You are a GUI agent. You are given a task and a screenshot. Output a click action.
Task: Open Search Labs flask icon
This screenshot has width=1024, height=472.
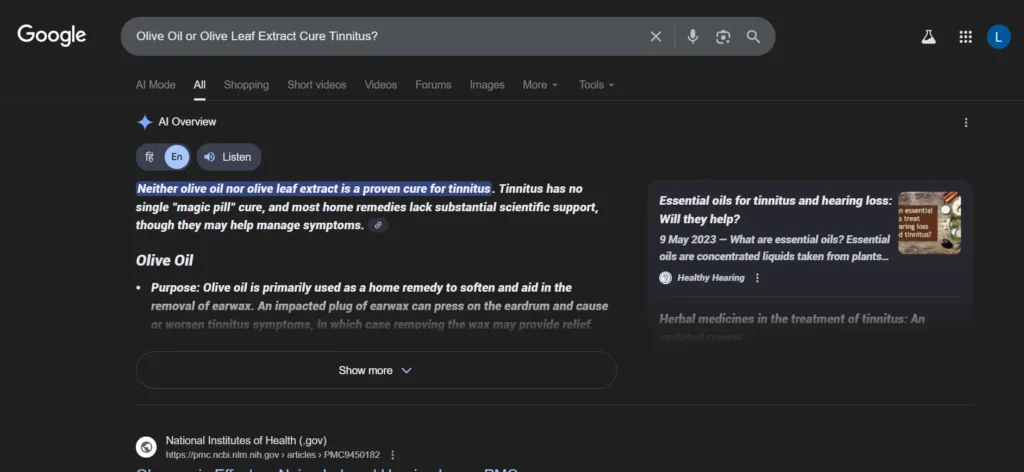pos(928,37)
